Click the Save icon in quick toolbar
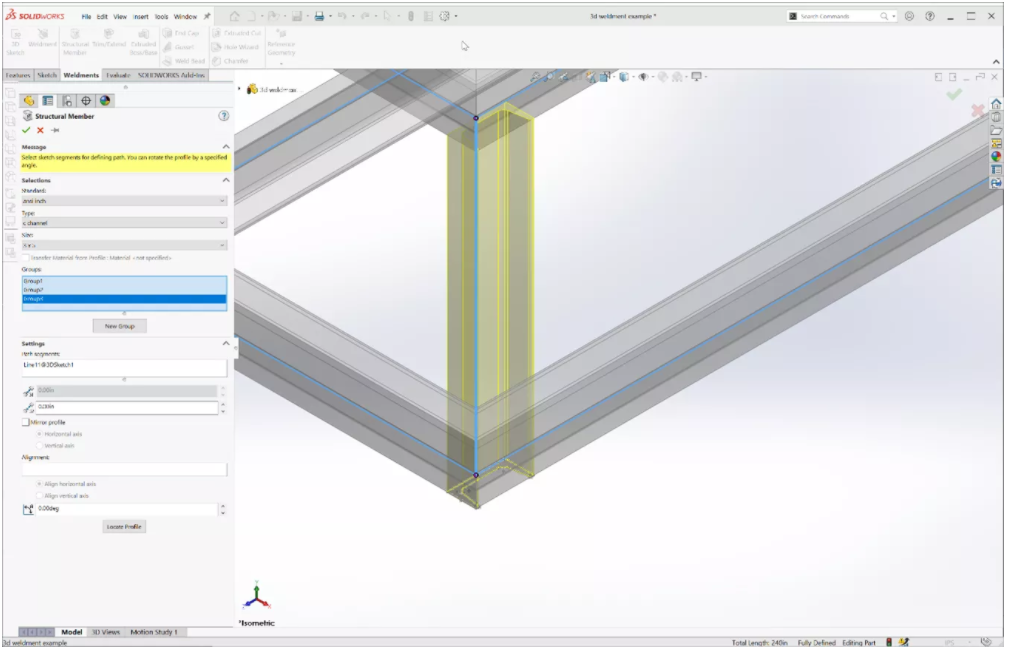The height and width of the screenshot is (652, 1009). [297, 16]
